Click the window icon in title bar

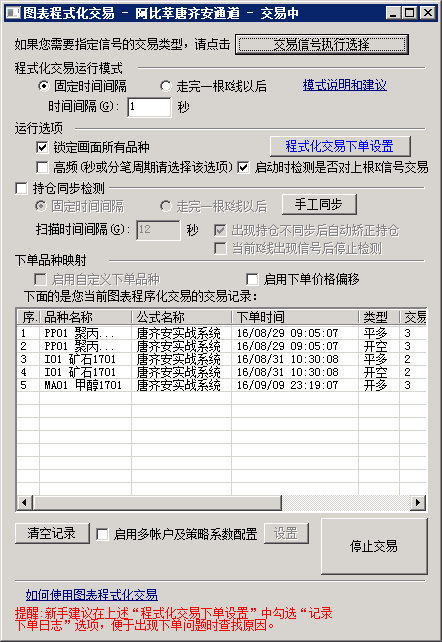[x=13, y=13]
